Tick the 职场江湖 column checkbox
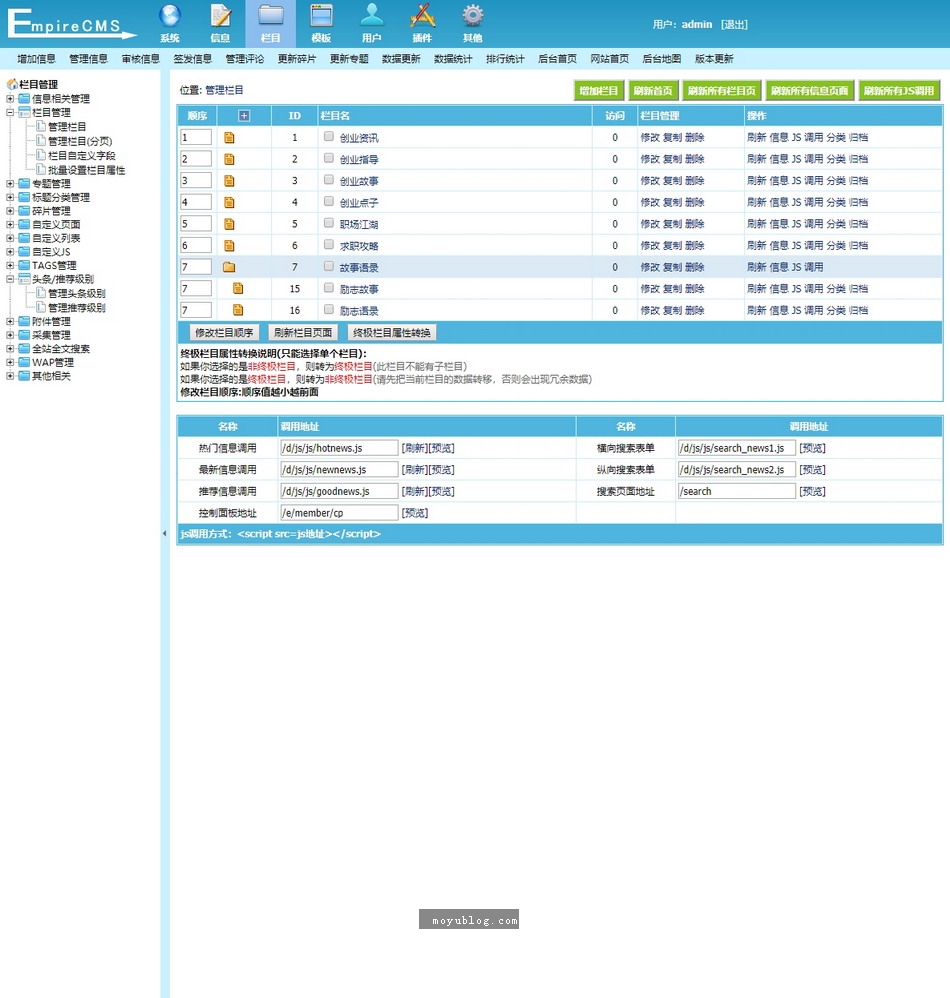950x998 pixels. coord(329,223)
